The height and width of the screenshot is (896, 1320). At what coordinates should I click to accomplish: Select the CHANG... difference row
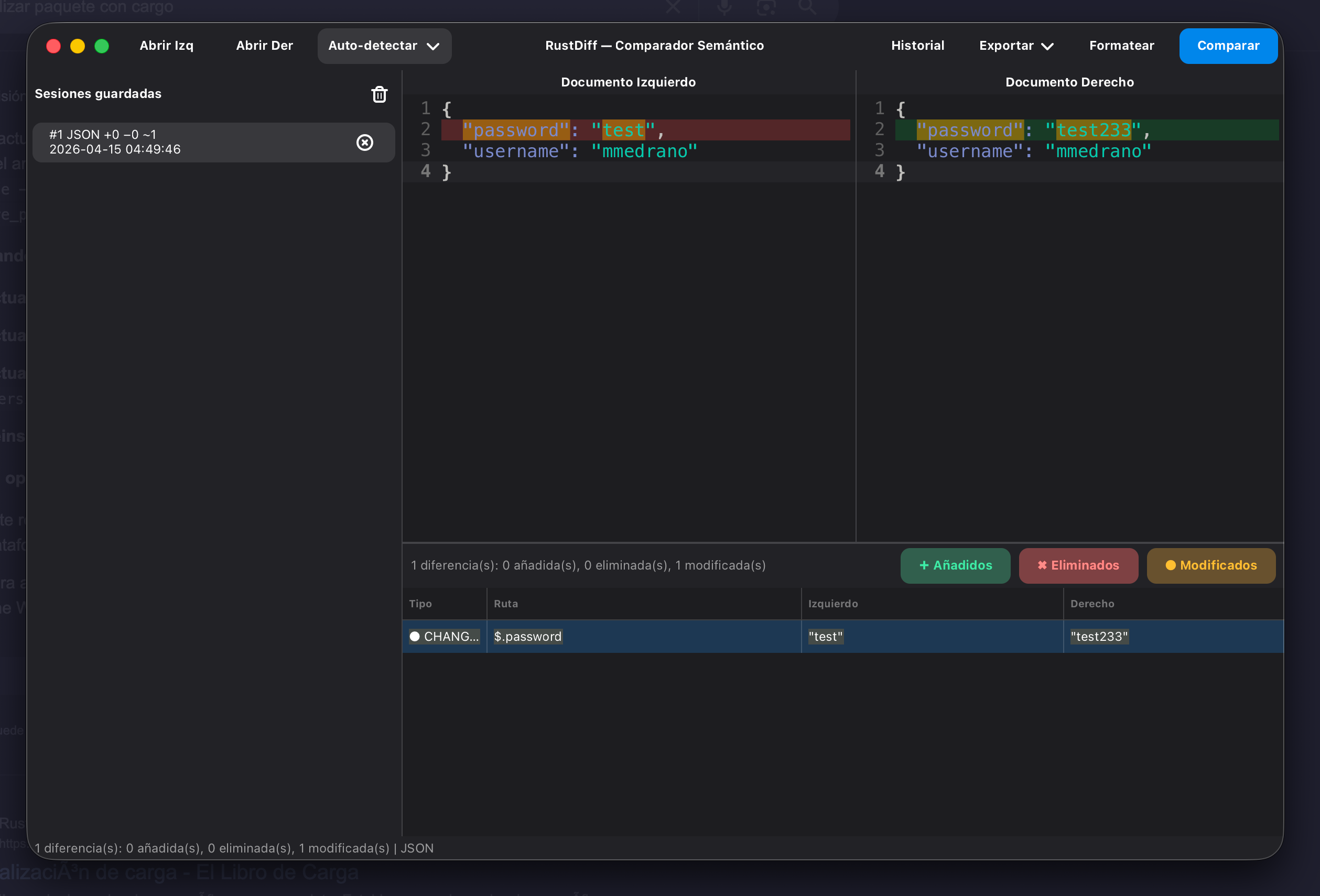point(842,637)
